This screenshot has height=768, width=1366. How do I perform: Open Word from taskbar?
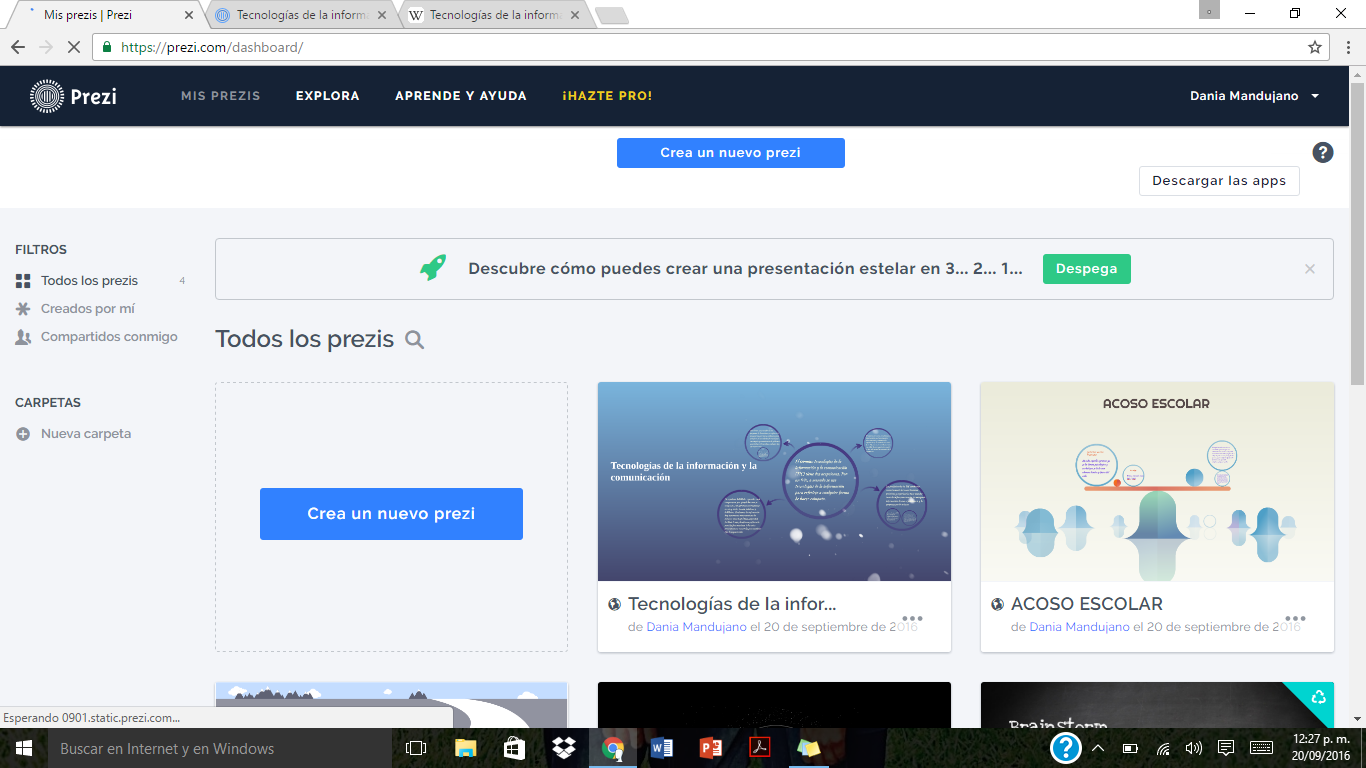pyautogui.click(x=662, y=748)
